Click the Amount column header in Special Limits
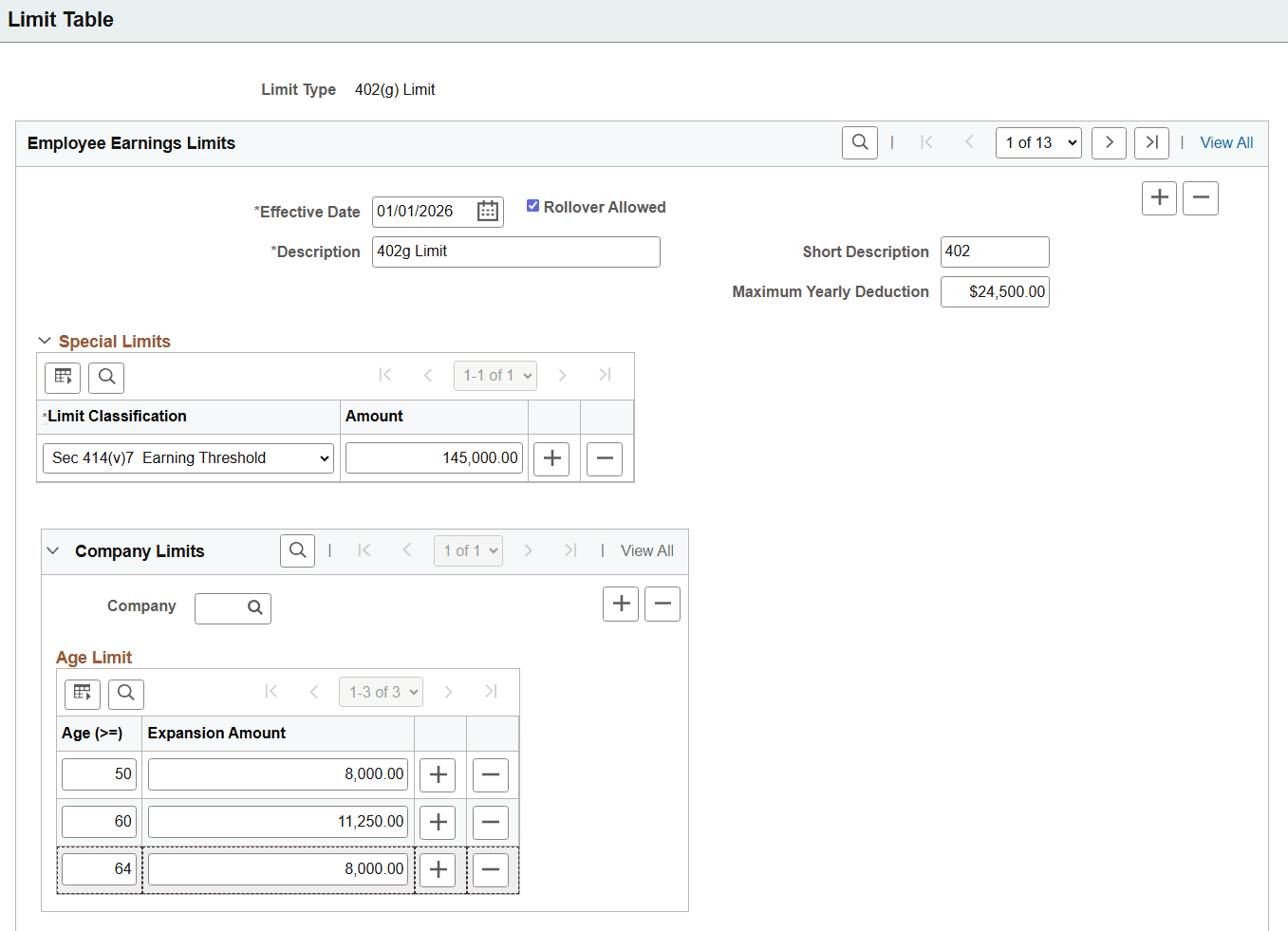The height and width of the screenshot is (931, 1288). click(x=374, y=416)
